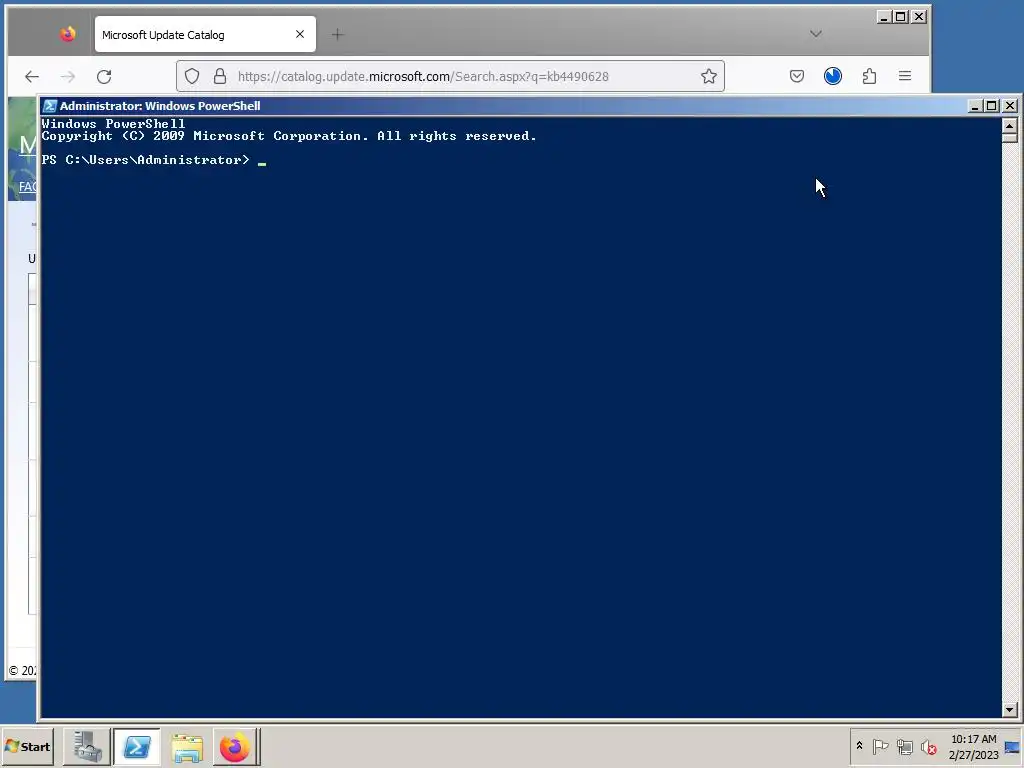Screen dimensions: 1024x768
Task: Show site security lock info
Action: pos(220,76)
